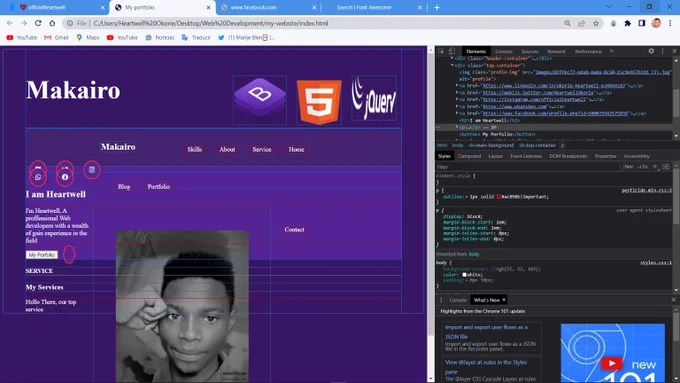Open the pesticide.min.css source link
The image size is (680, 383).
click(x=647, y=190)
